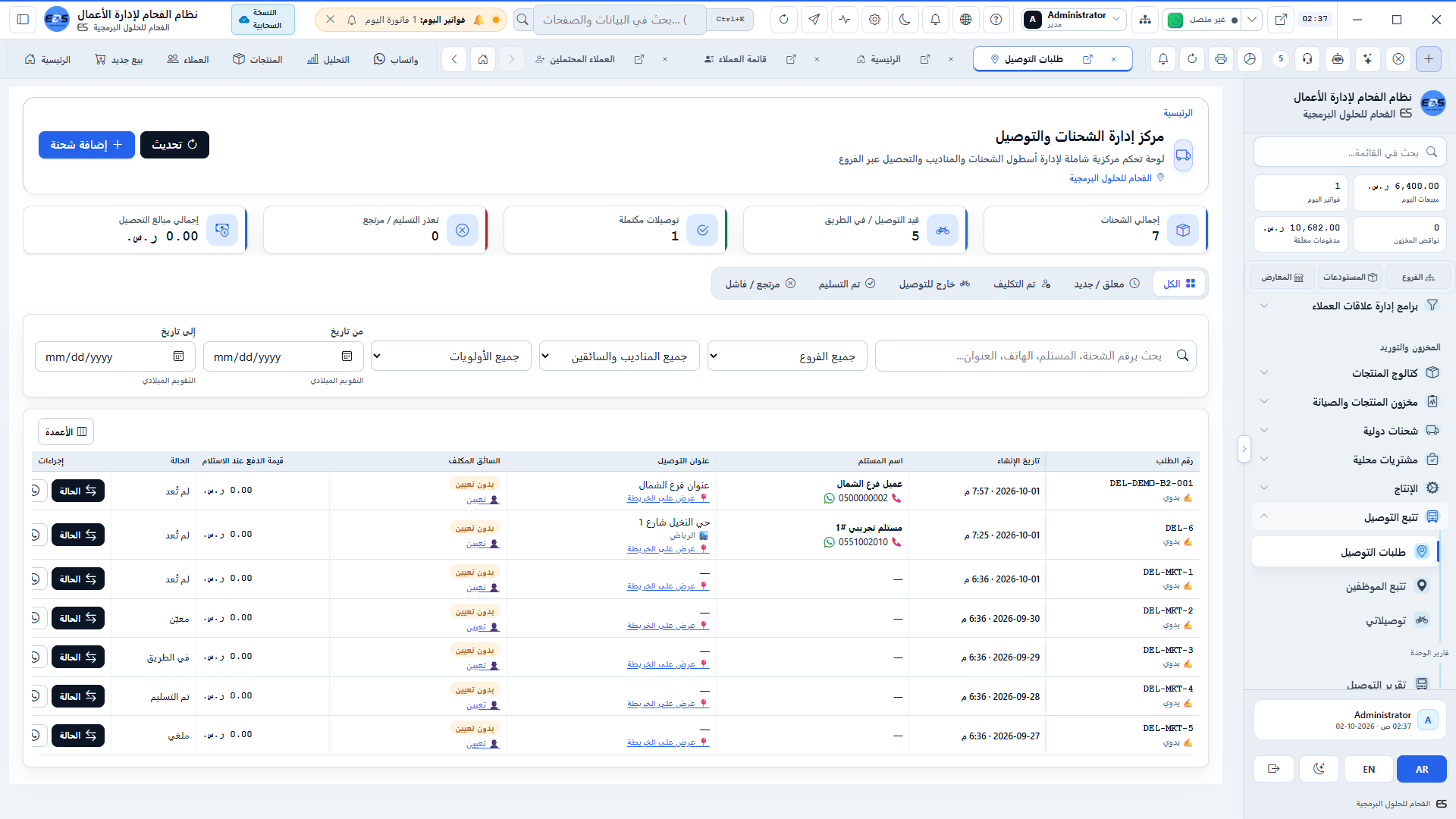Filter by the تم التسليم status tab
This screenshot has width=1456, height=819.
click(847, 284)
